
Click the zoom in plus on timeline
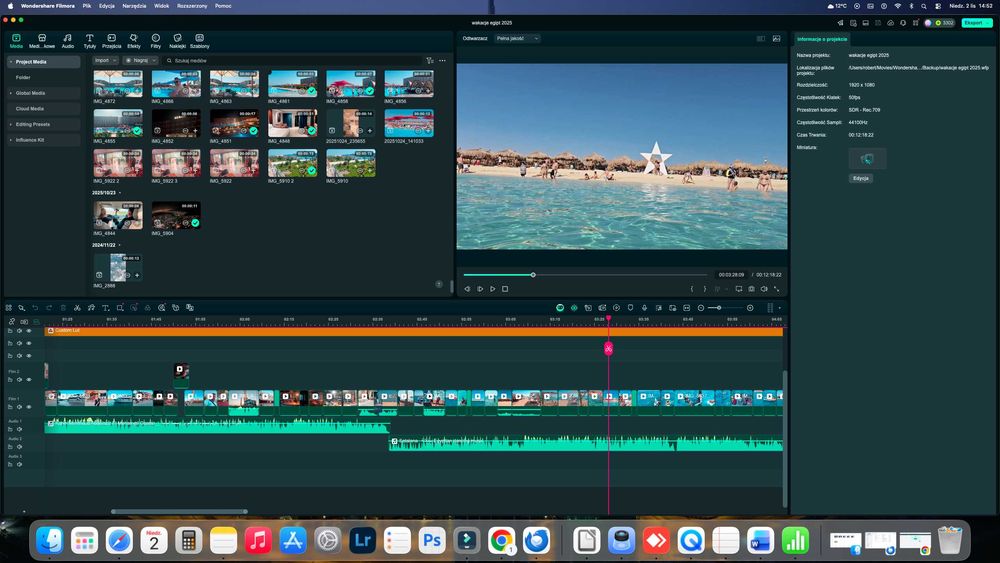click(750, 308)
